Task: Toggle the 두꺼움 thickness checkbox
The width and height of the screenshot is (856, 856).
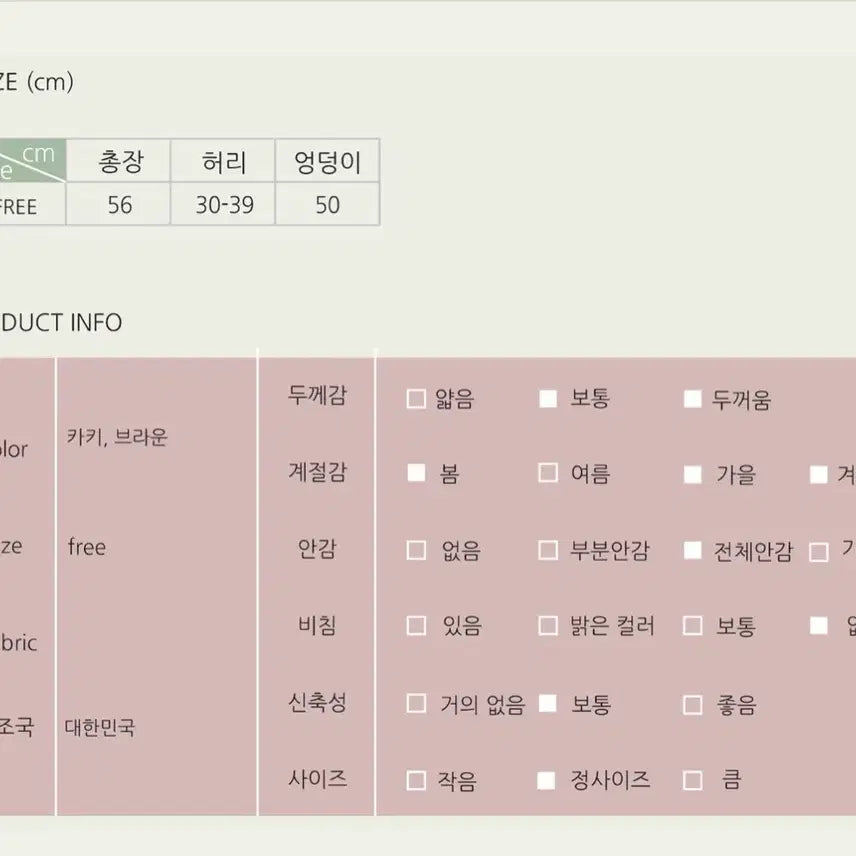Action: (x=692, y=399)
